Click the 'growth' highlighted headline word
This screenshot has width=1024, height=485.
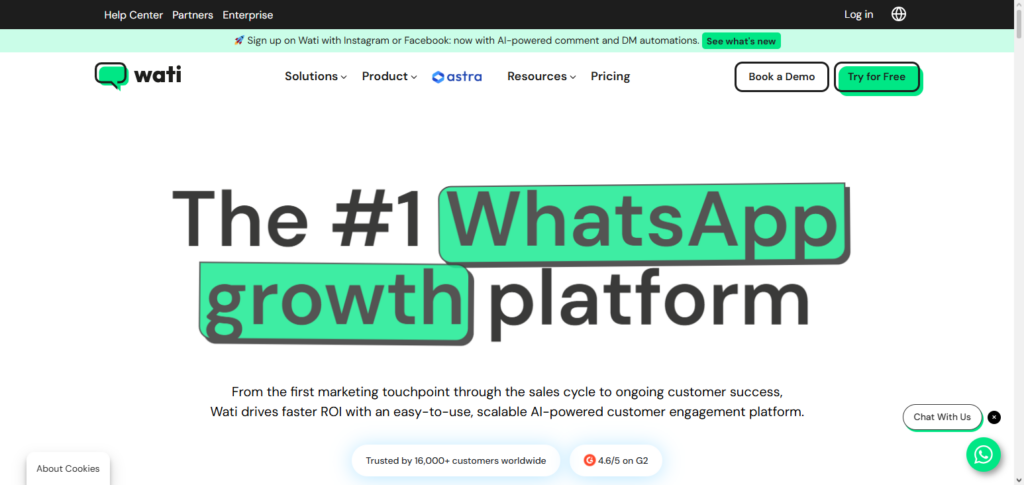tap(336, 303)
